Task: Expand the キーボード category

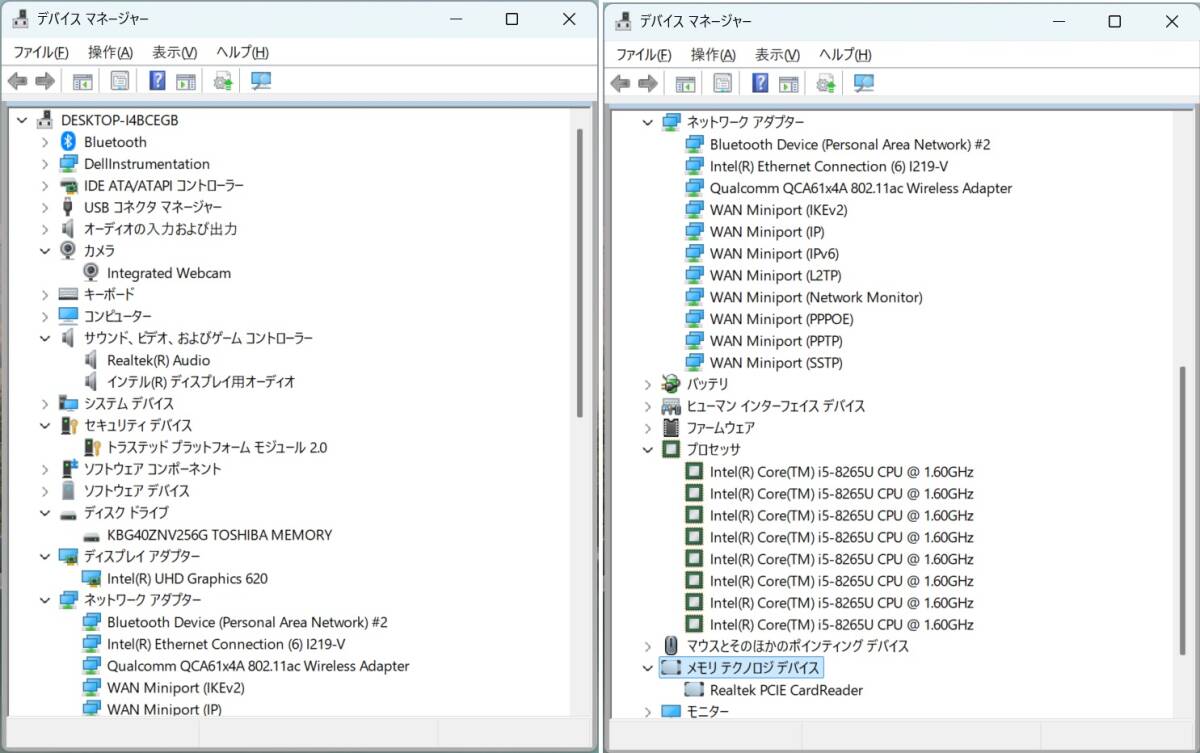Action: tap(45, 295)
